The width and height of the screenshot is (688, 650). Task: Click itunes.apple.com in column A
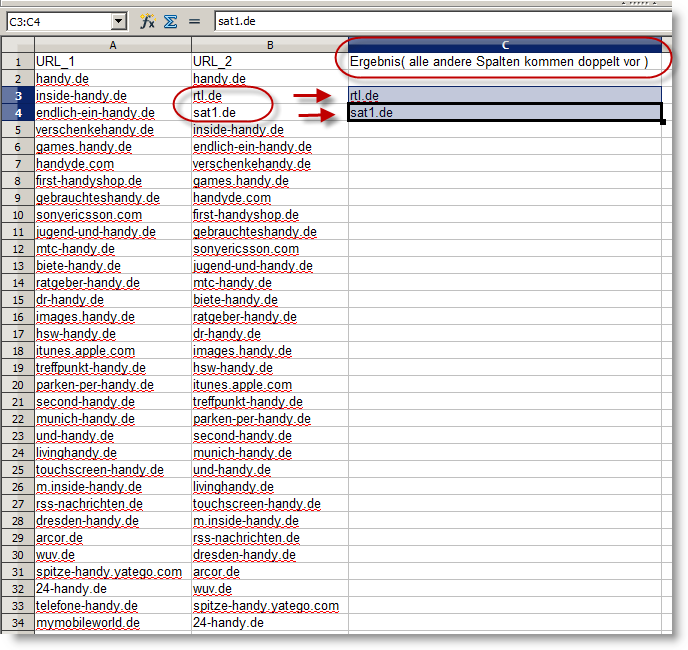click(113, 351)
